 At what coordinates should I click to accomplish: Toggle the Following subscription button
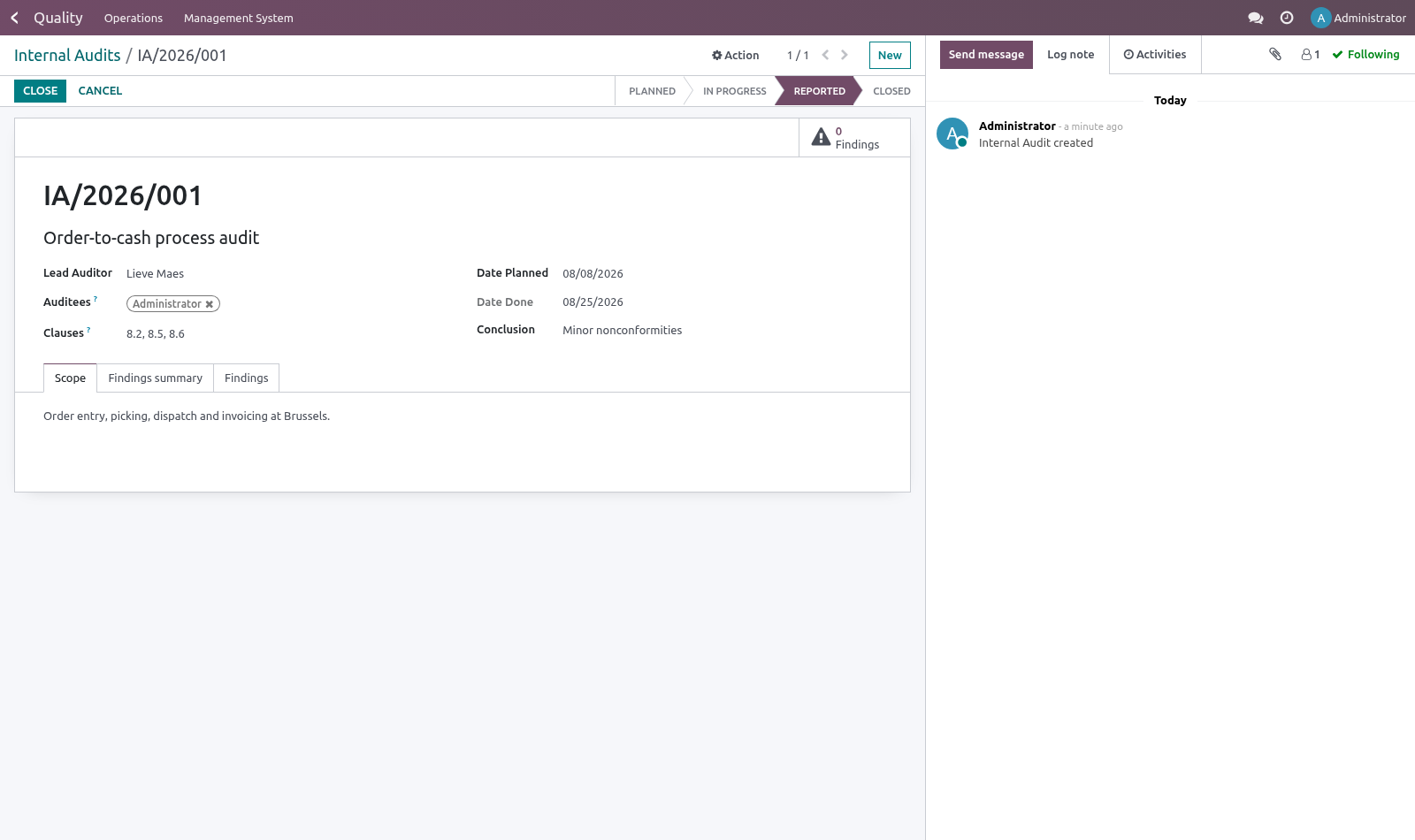point(1366,55)
